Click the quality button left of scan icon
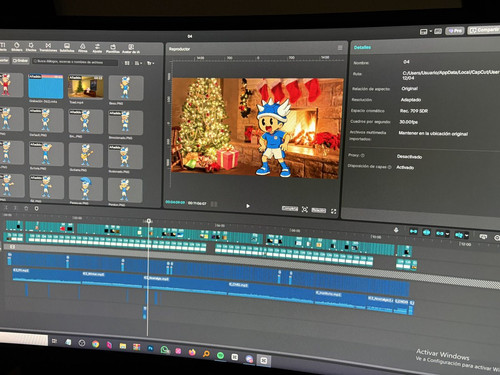 click(x=290, y=208)
